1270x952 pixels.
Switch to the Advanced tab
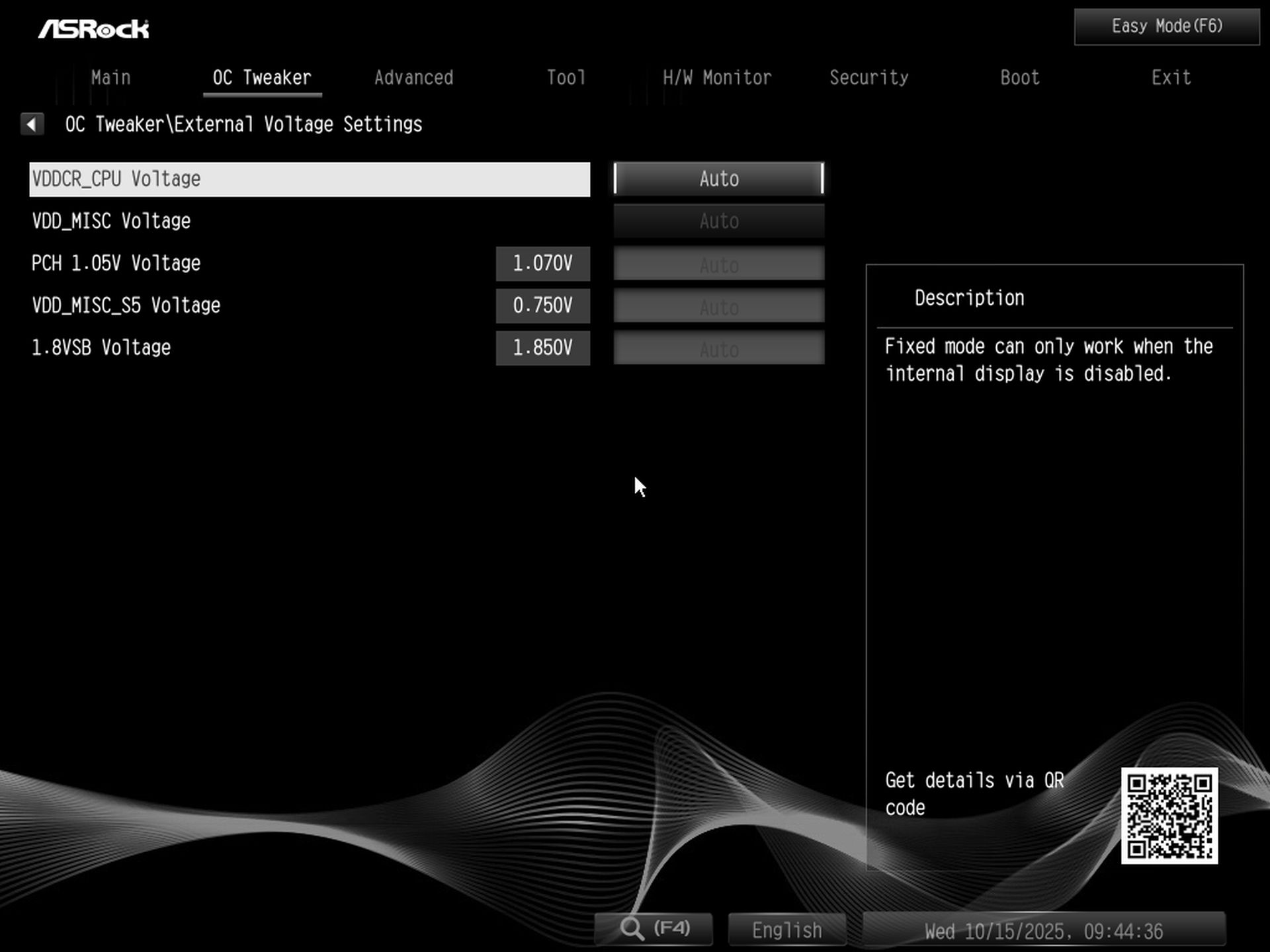point(413,78)
